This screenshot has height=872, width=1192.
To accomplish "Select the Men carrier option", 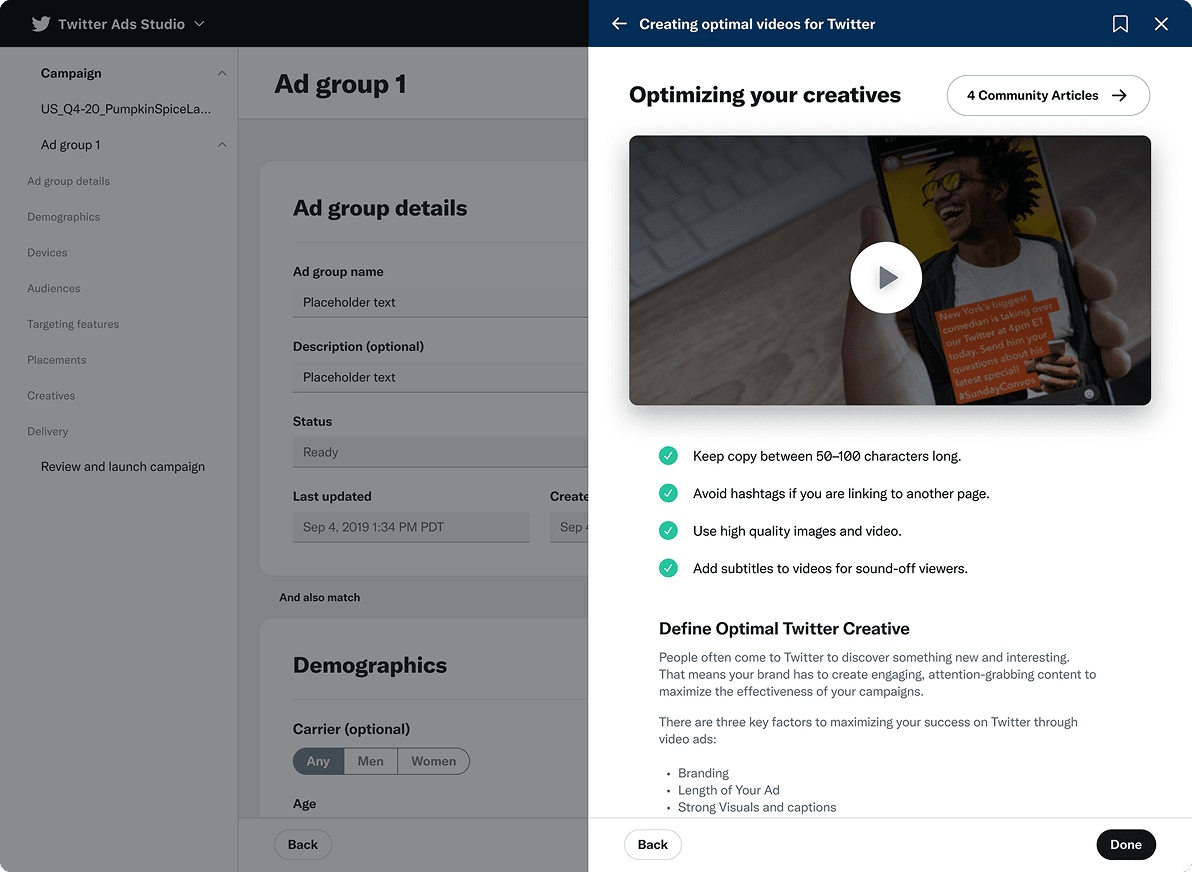I will (370, 761).
